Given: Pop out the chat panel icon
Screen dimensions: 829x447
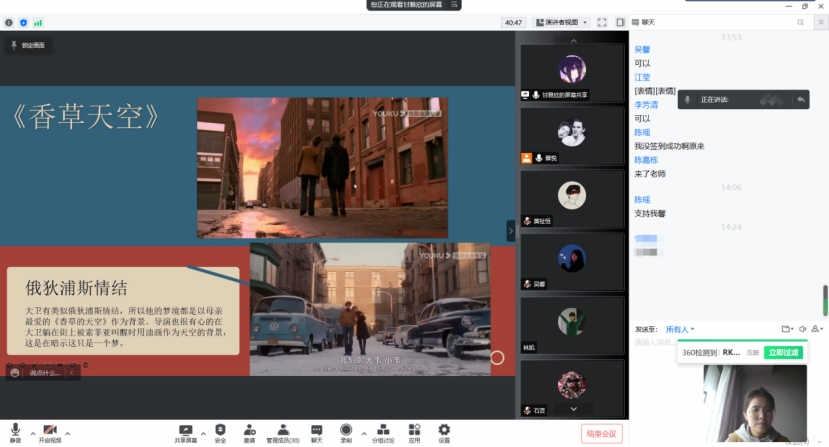Looking at the screenshot, I should tap(800, 22).
